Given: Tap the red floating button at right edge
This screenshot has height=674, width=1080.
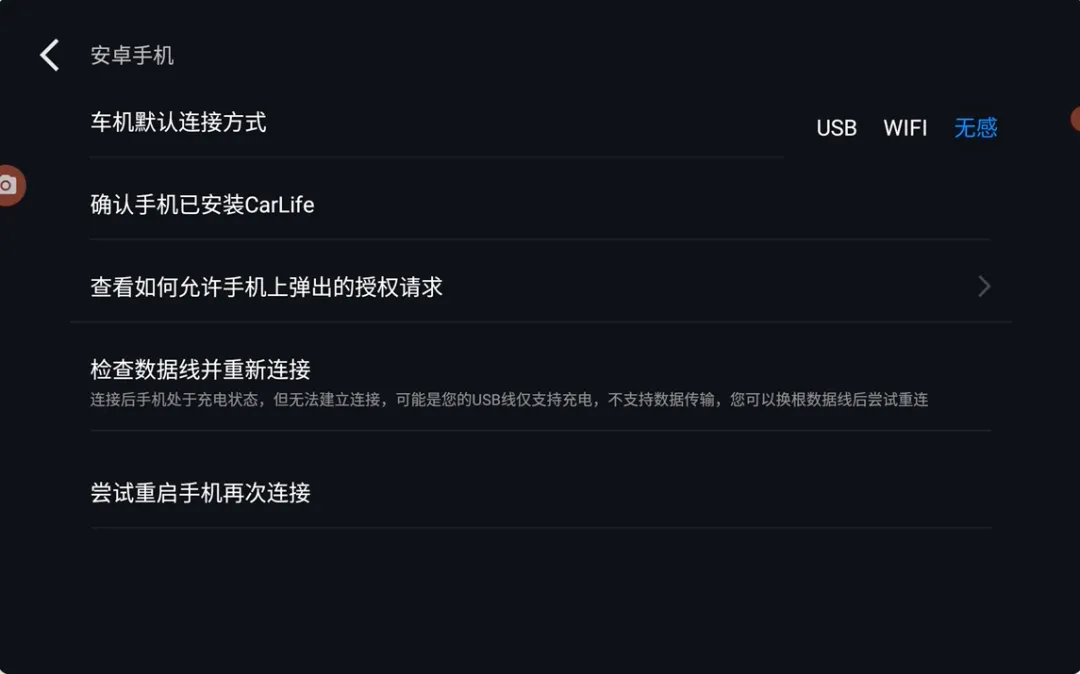Looking at the screenshot, I should [x=1075, y=120].
